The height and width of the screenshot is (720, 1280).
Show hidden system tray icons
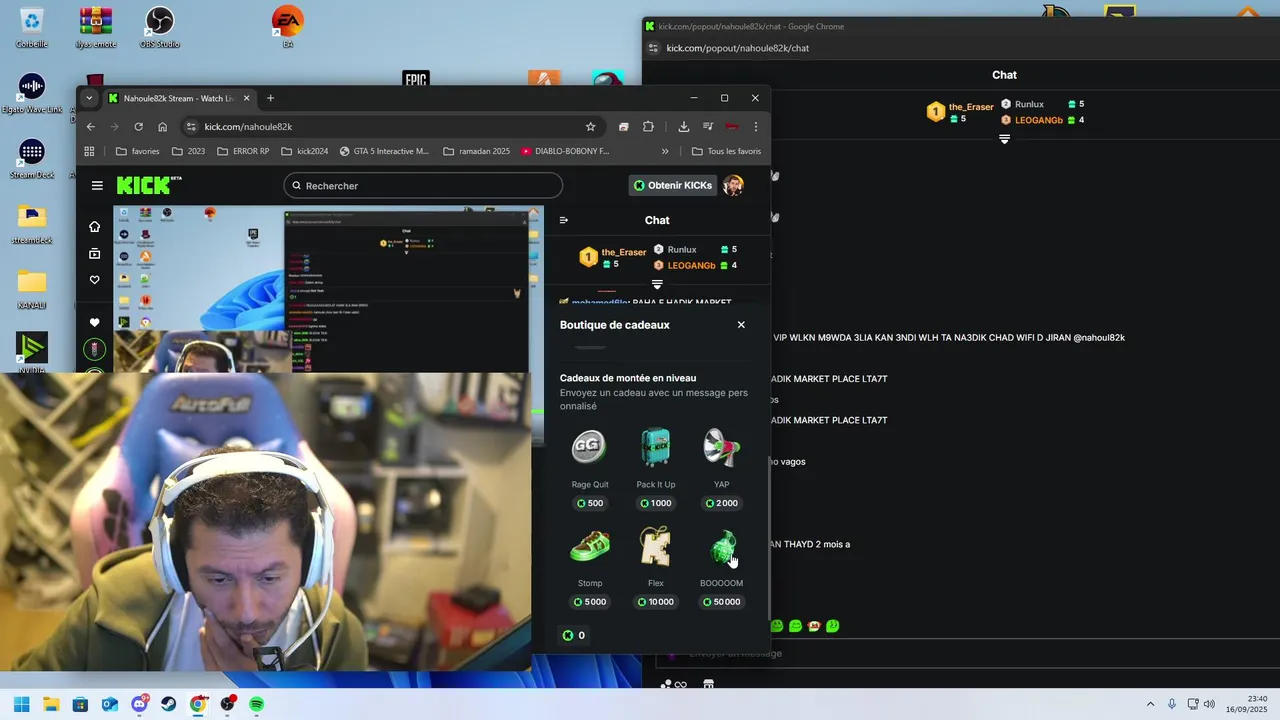click(x=1150, y=704)
